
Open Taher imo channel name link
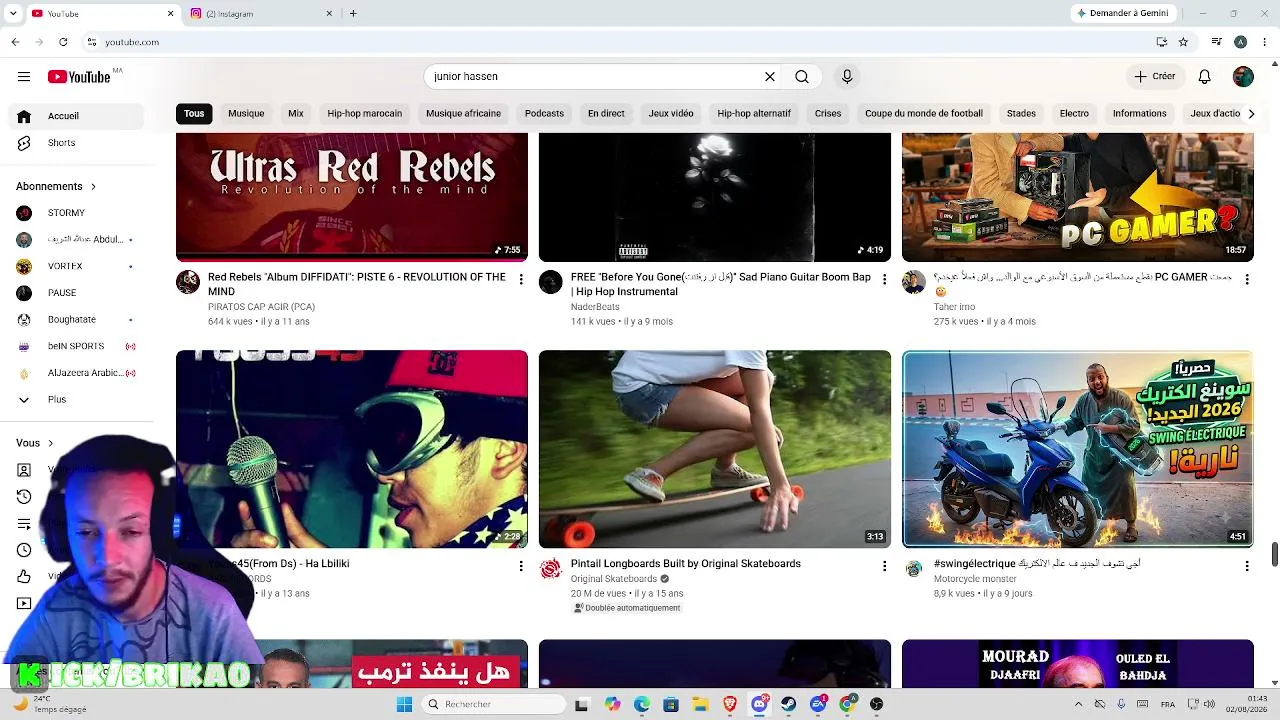(x=954, y=307)
